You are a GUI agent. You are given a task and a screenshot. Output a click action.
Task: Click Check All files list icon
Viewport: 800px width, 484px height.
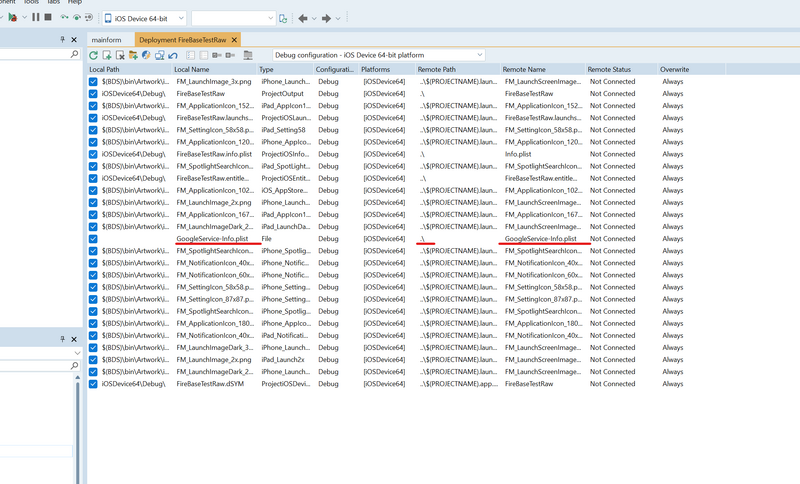click(x=190, y=55)
